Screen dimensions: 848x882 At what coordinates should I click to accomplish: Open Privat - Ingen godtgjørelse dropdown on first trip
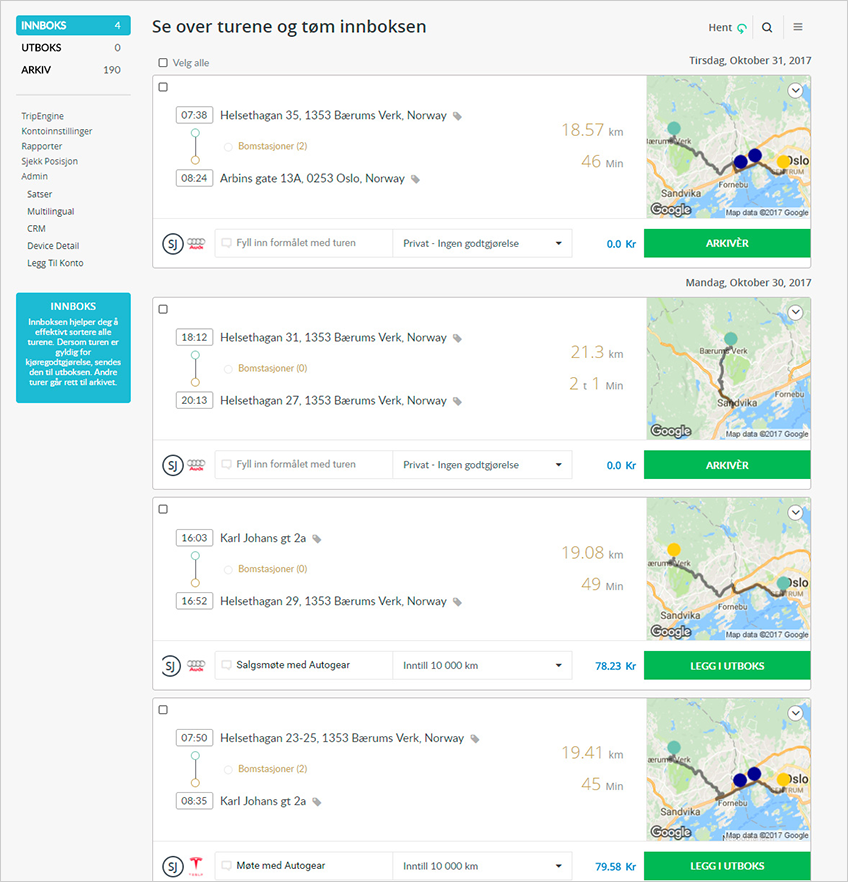click(x=482, y=243)
